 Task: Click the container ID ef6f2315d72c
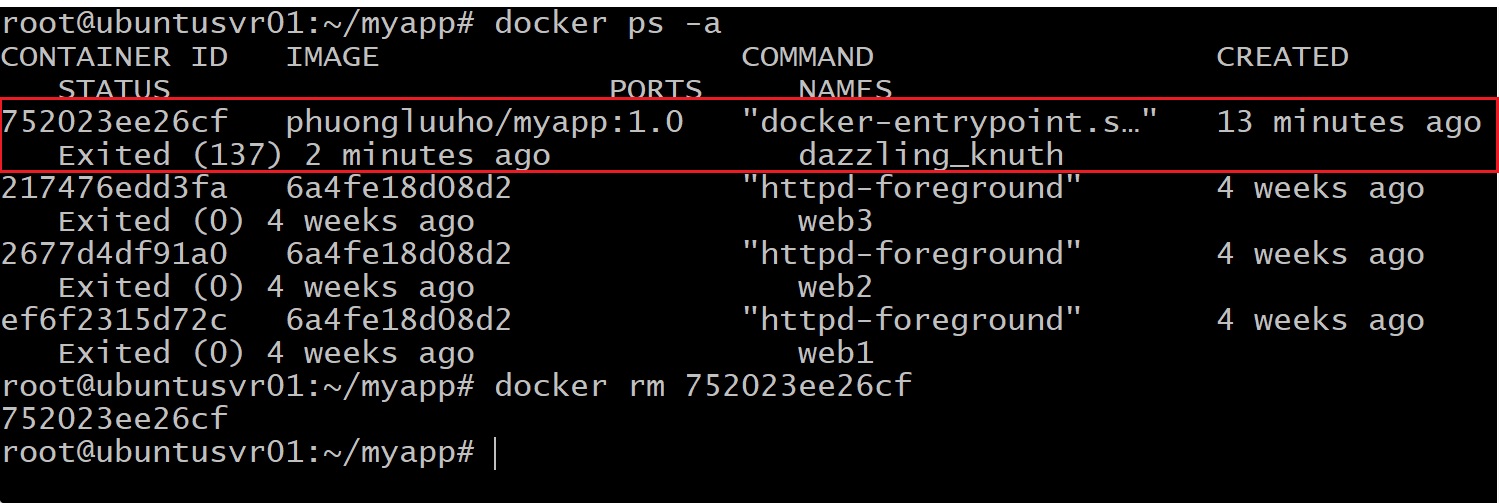pos(114,320)
